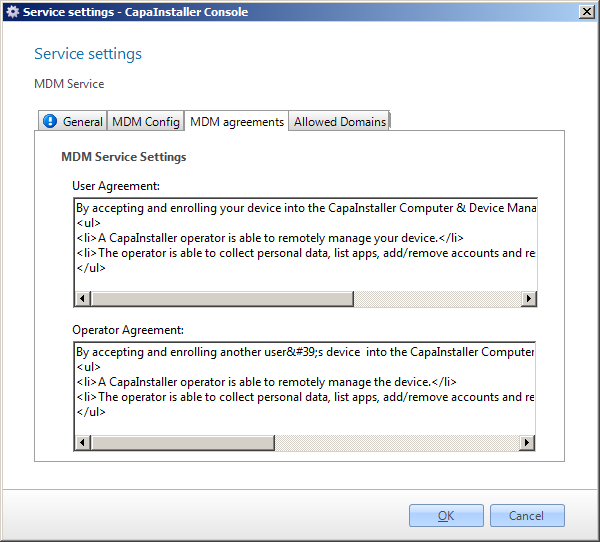Open the Allowed Domains tab
600x542 pixels.
pyautogui.click(x=339, y=121)
